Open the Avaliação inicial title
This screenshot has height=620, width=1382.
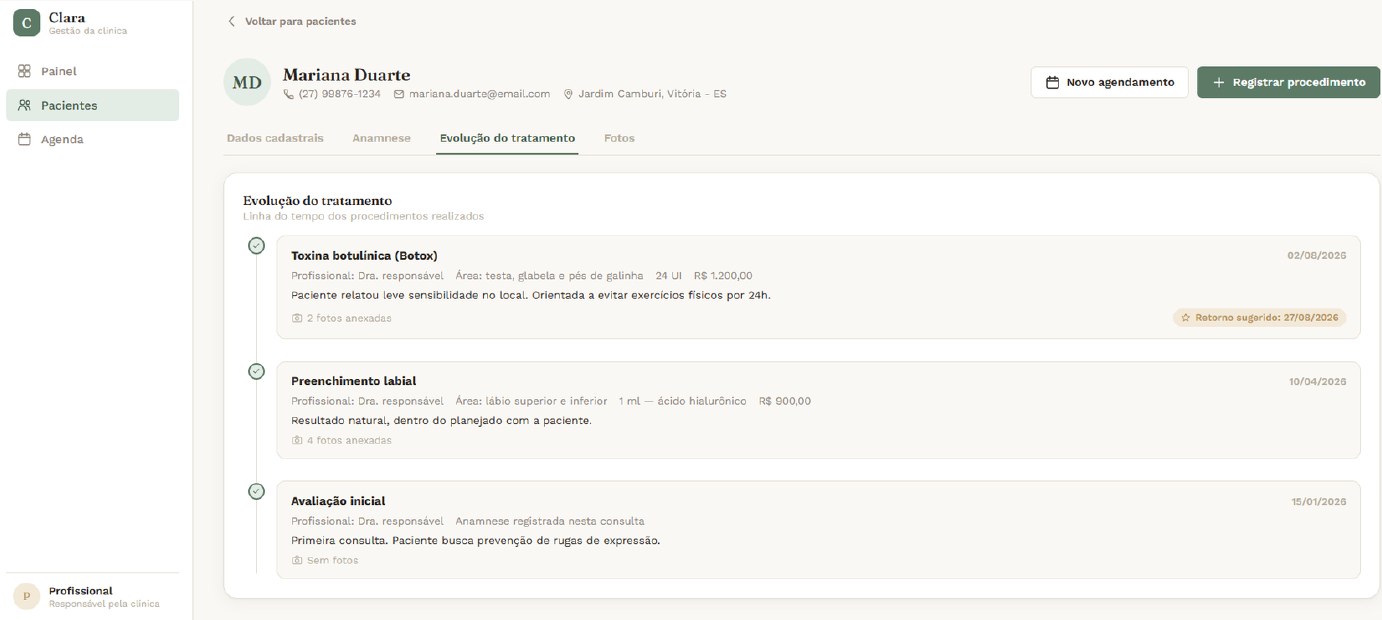coord(338,501)
